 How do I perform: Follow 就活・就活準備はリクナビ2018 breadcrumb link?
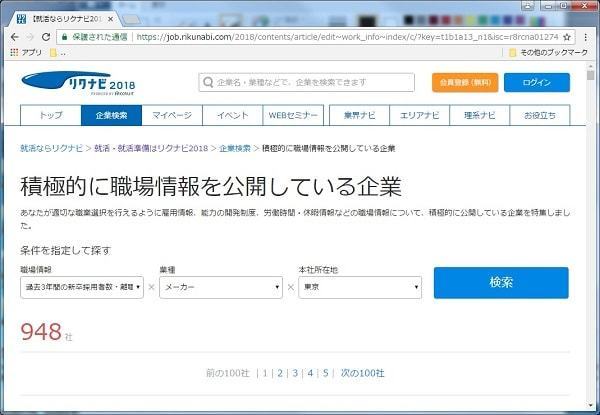tap(151, 148)
